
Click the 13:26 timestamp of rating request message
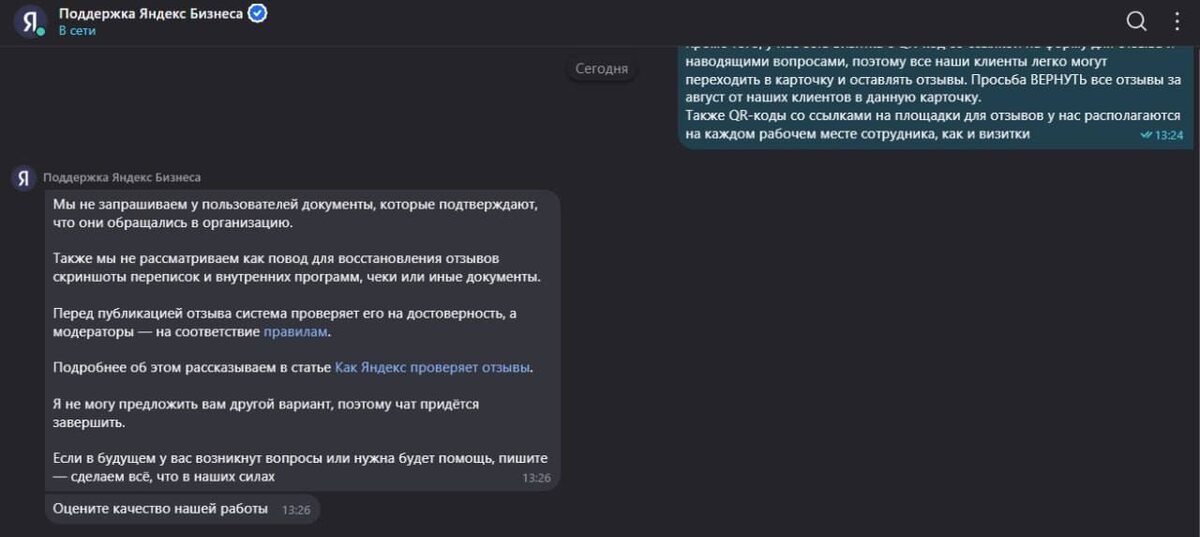pyautogui.click(x=296, y=510)
